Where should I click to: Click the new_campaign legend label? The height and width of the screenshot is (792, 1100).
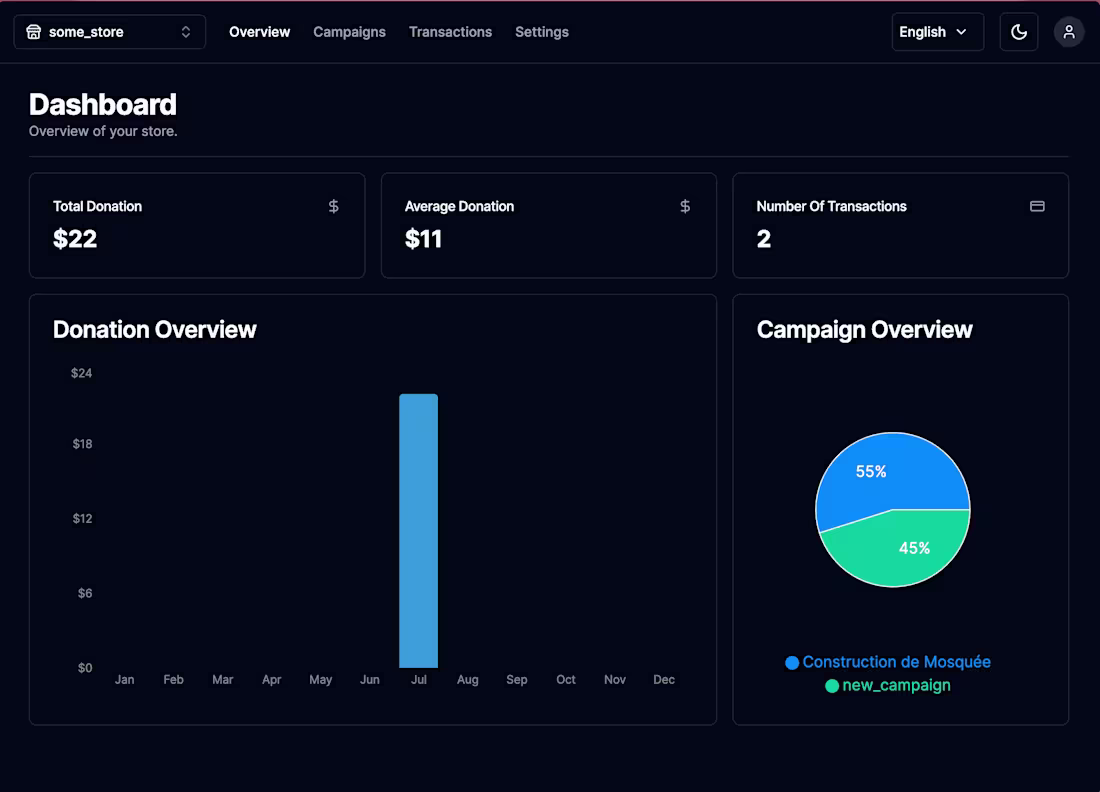click(x=897, y=686)
